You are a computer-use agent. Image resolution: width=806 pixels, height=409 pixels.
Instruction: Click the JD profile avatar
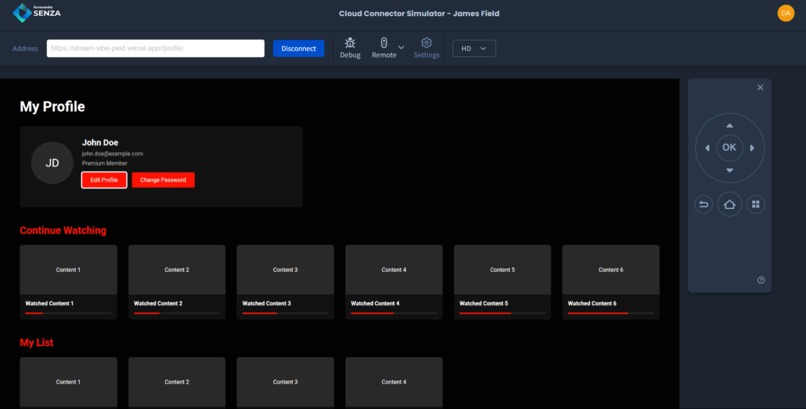click(52, 163)
